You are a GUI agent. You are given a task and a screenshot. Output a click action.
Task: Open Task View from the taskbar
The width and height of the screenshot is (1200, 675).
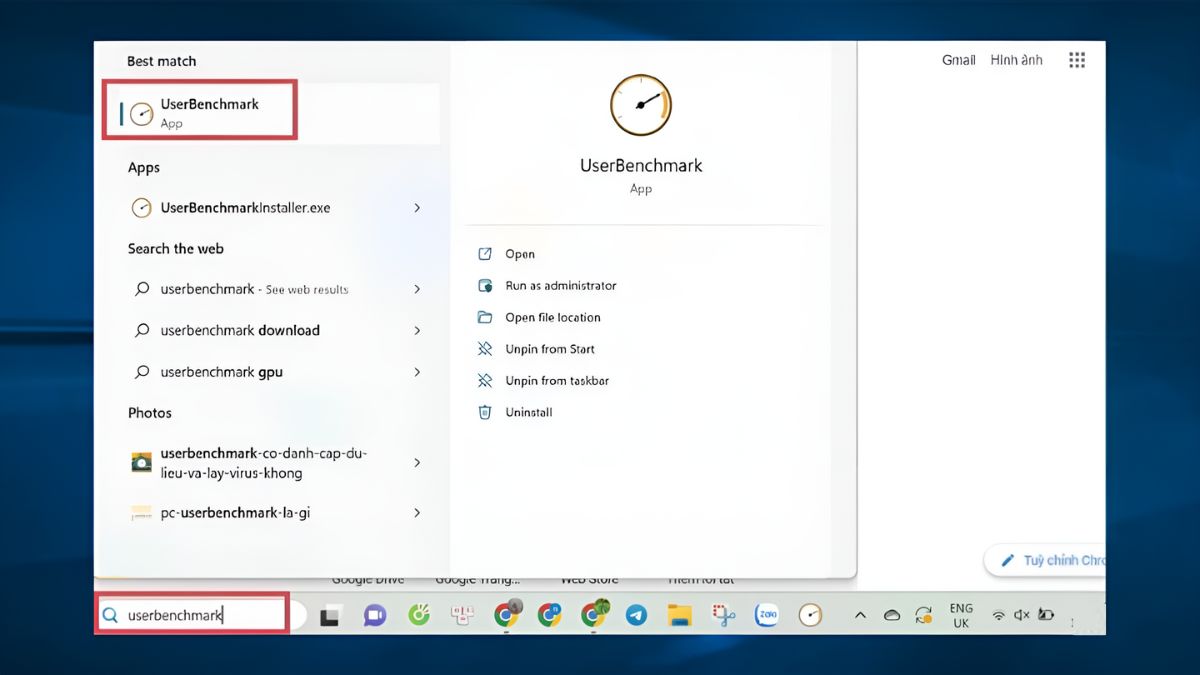[x=330, y=615]
